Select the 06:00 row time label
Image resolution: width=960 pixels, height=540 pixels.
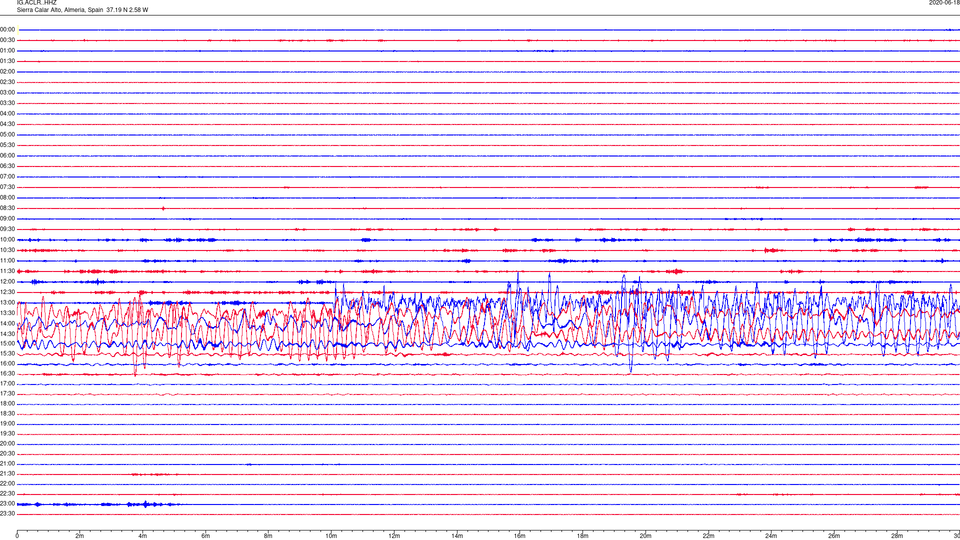click(7, 156)
